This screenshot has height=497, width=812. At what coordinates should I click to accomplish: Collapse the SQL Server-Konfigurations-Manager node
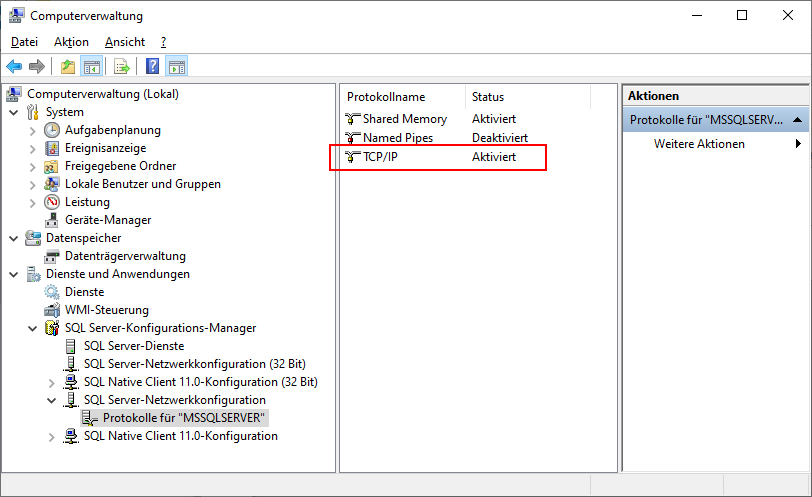(33, 328)
